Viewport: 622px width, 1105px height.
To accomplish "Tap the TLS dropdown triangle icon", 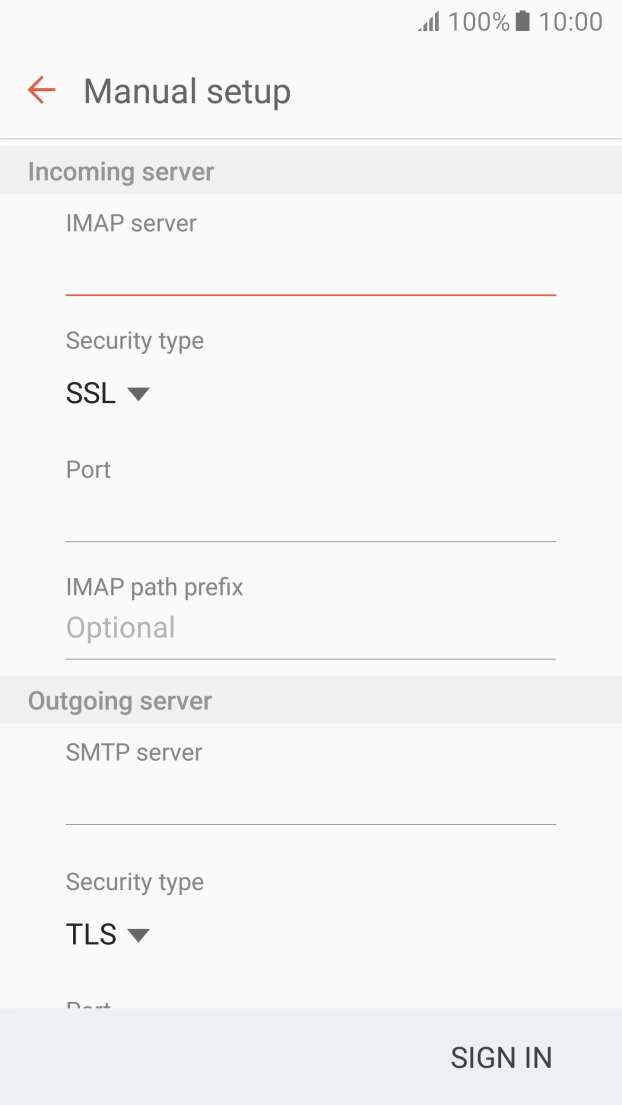I will point(139,935).
